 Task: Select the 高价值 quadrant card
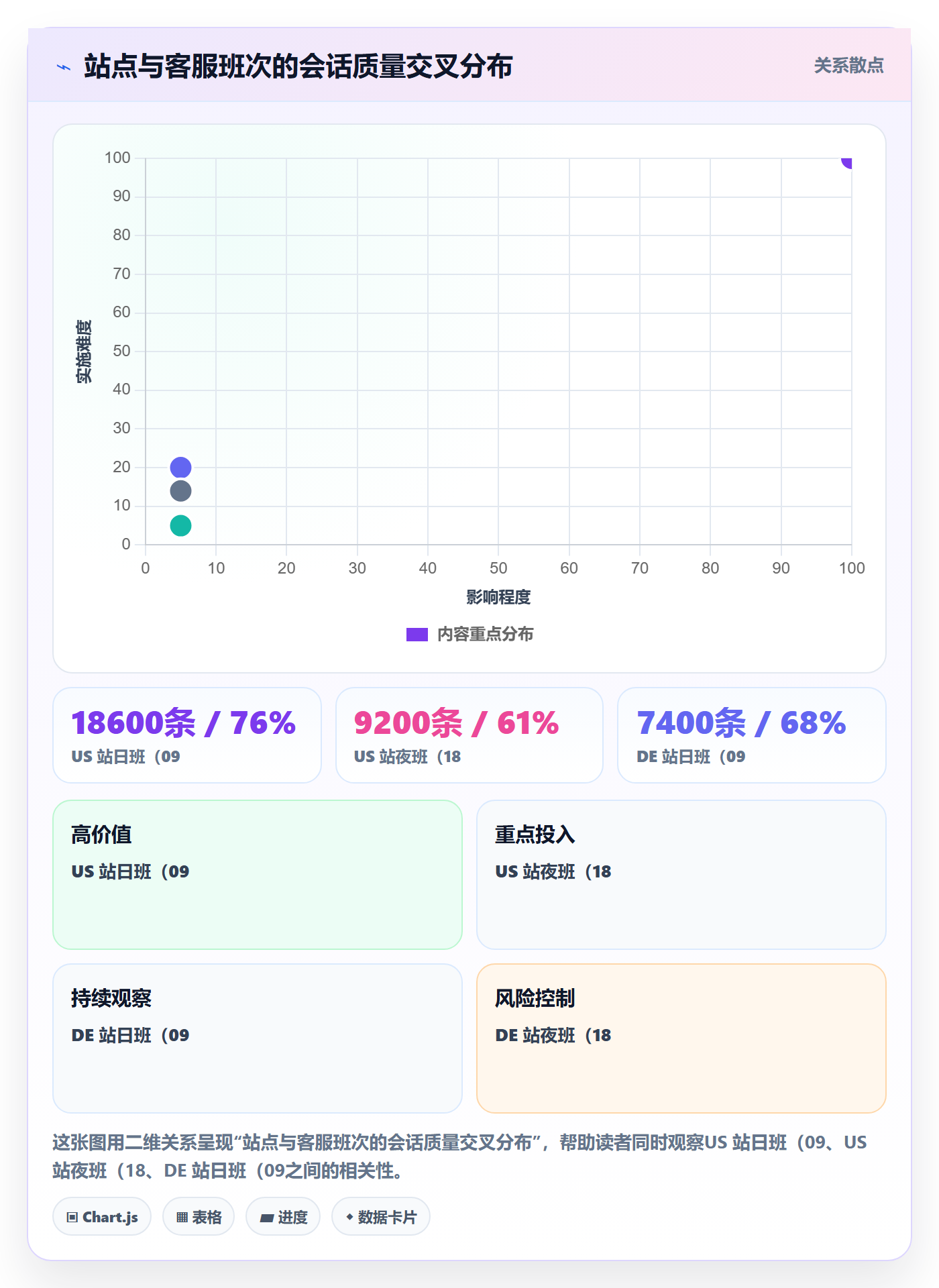click(x=258, y=874)
